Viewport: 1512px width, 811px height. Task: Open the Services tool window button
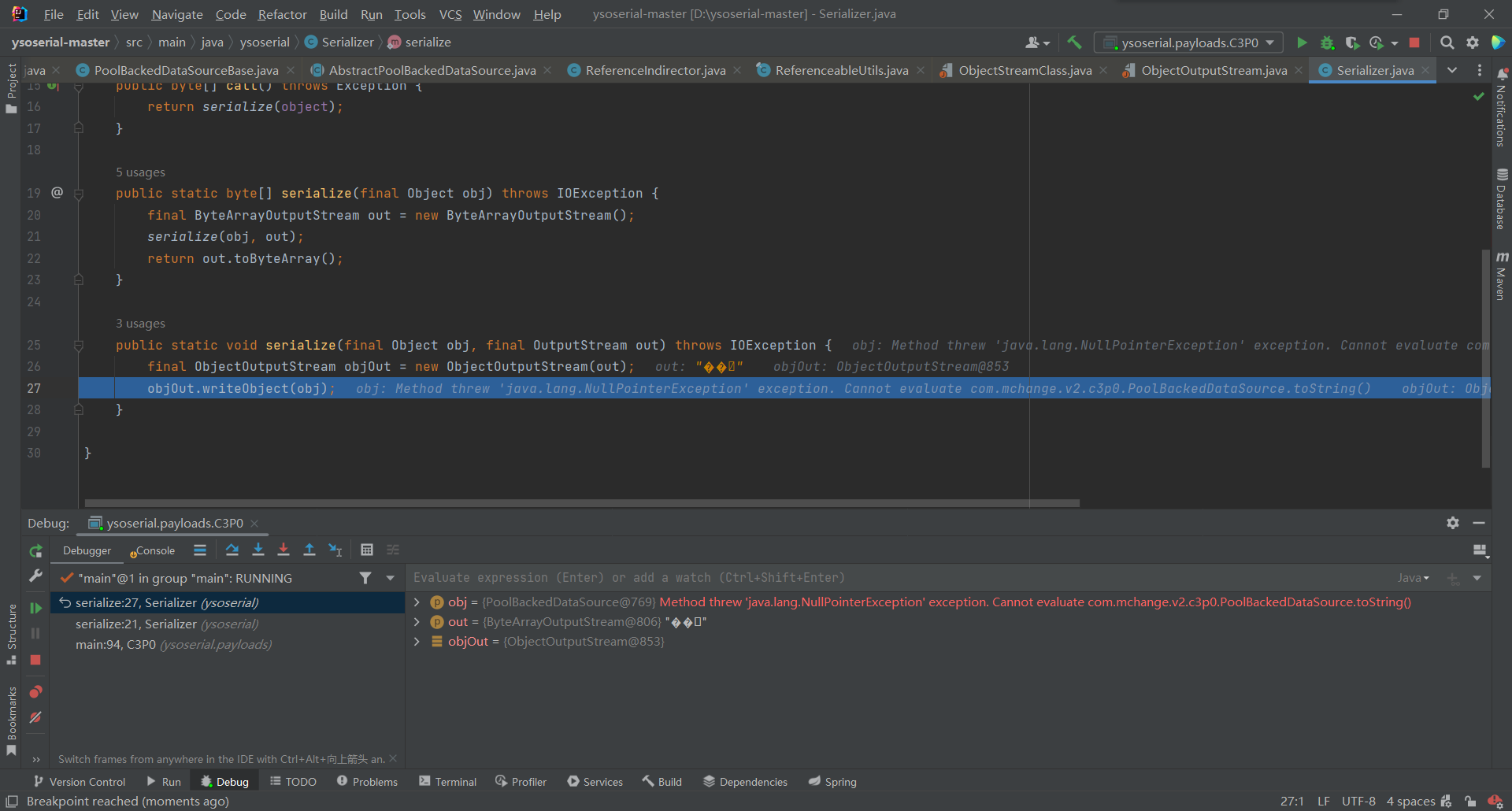pos(595,782)
